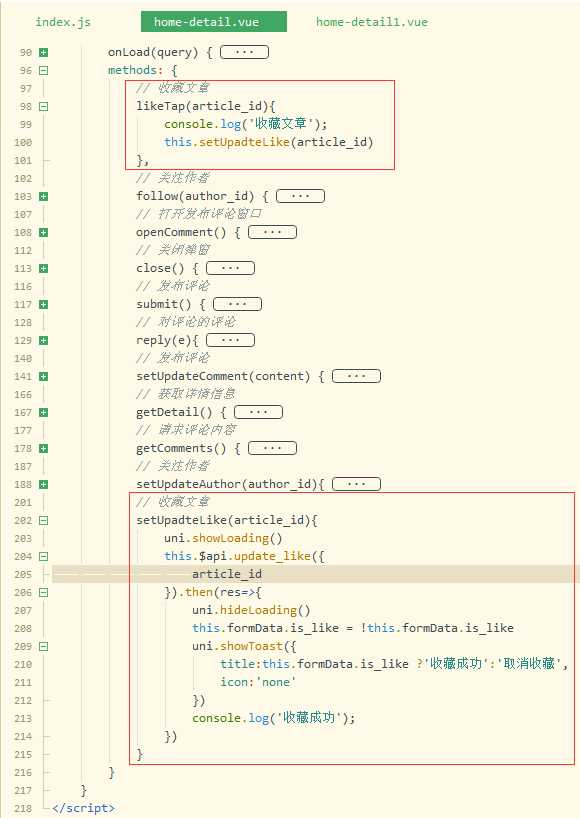Collapse the update_like call at line 204

[44, 556]
